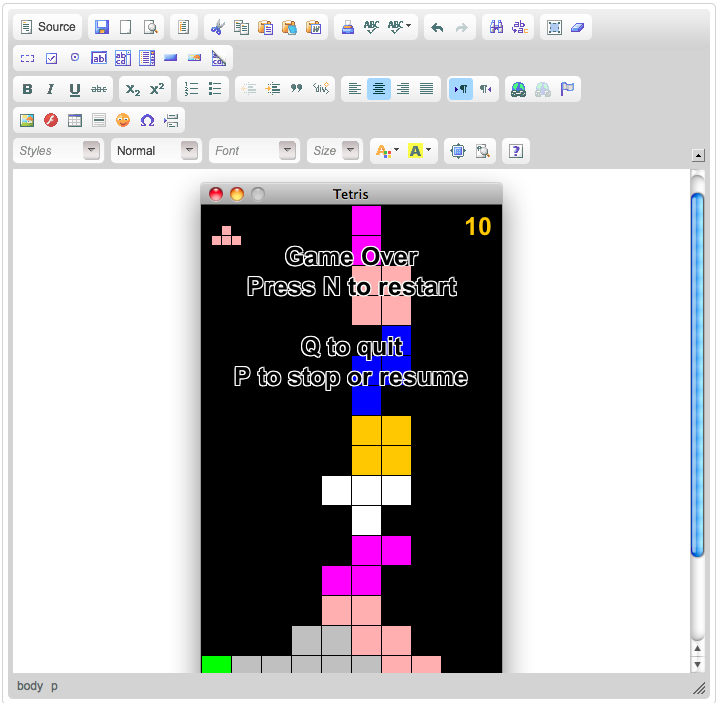
Task: Click the Undo arrow
Action: click(437, 27)
